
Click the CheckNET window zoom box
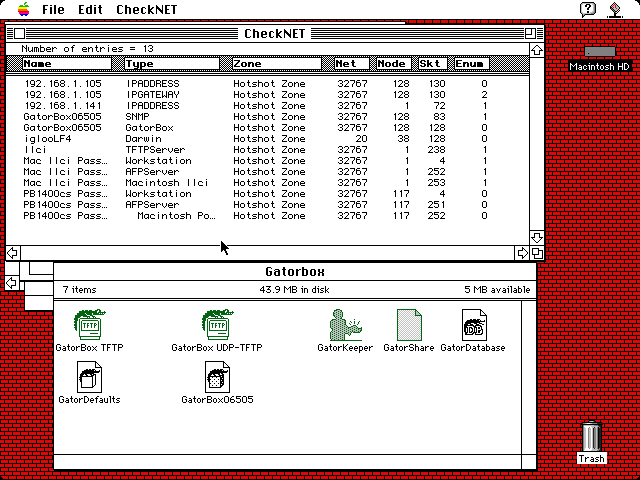point(530,33)
